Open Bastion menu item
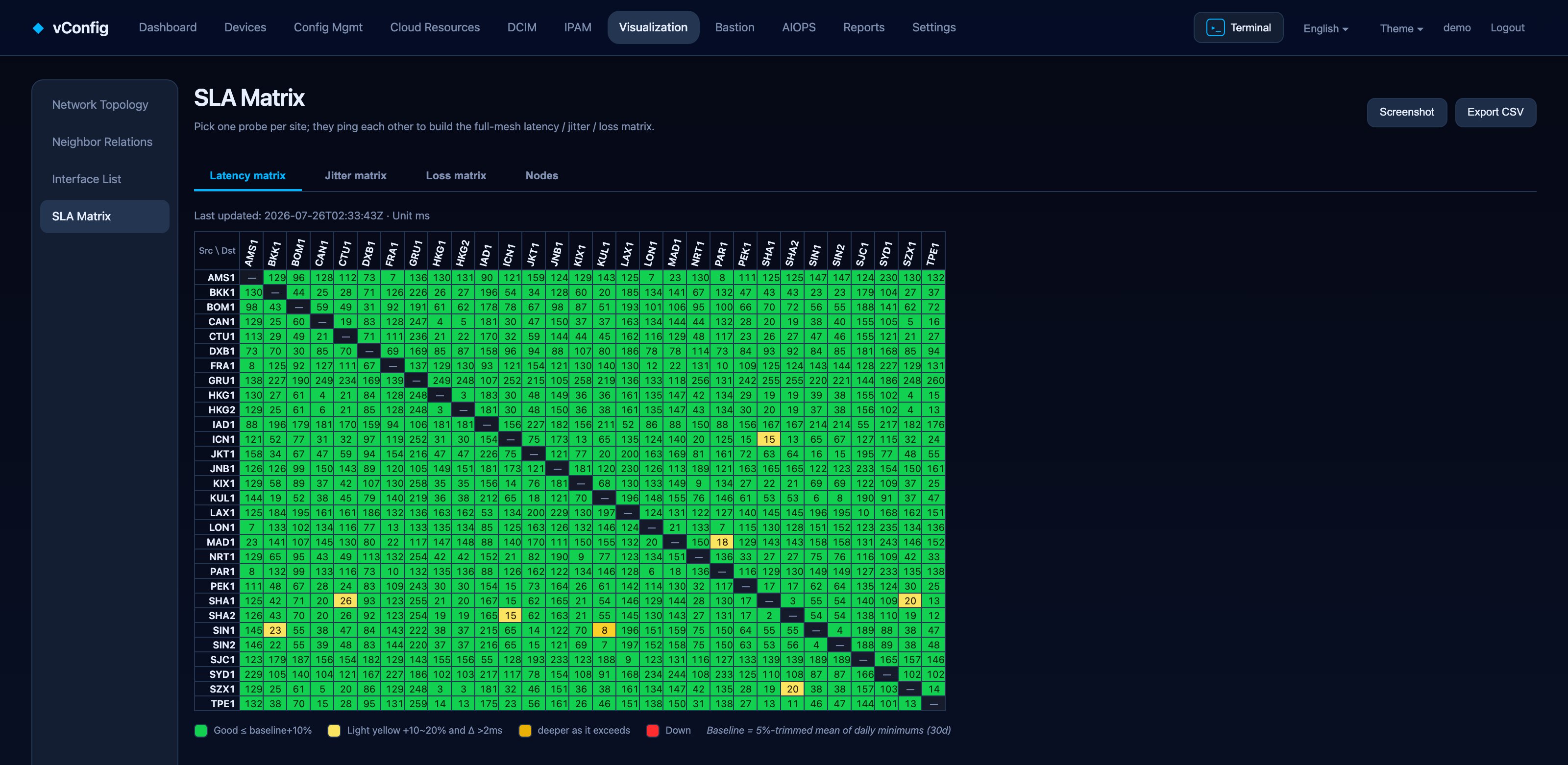This screenshot has width=1568, height=765. pos(735,27)
